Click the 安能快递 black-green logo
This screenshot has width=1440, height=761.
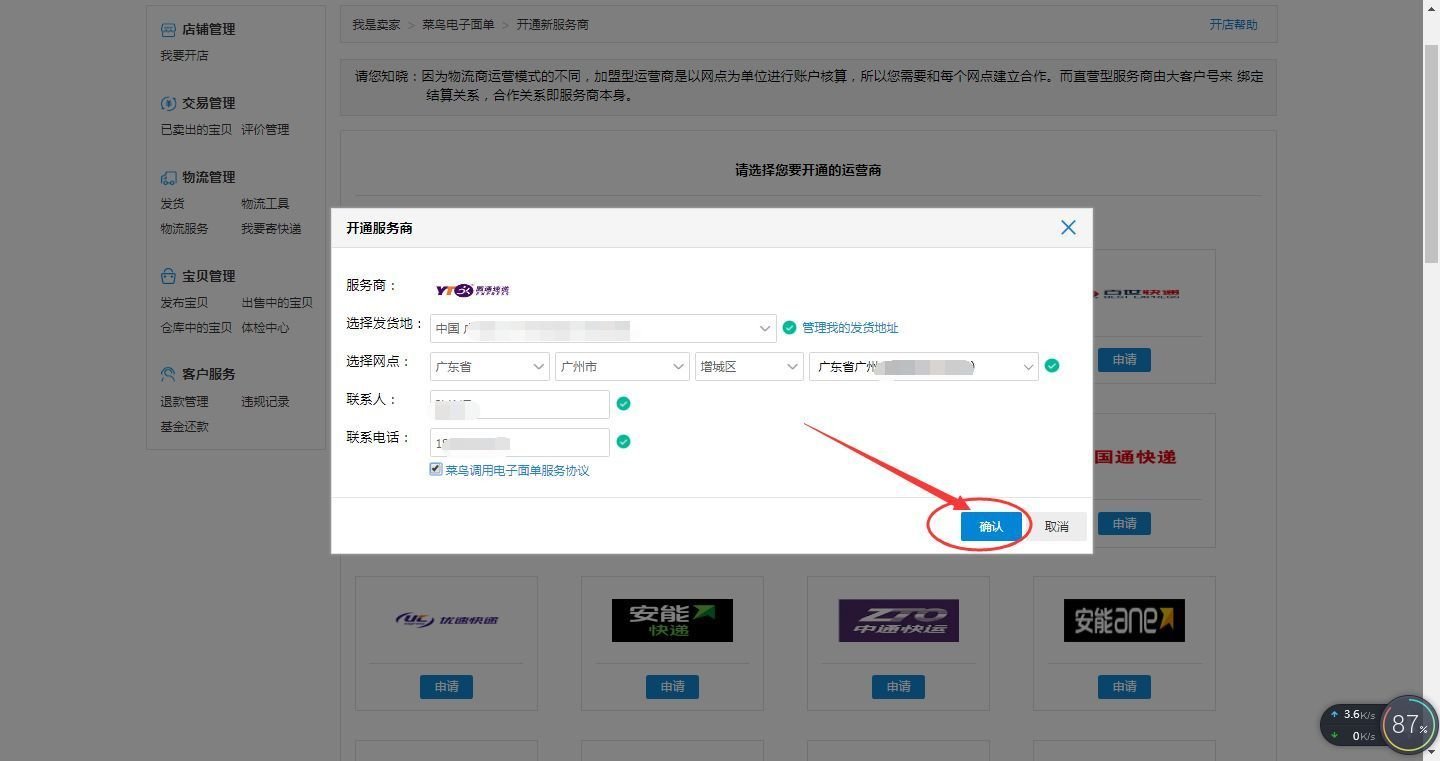[672, 620]
